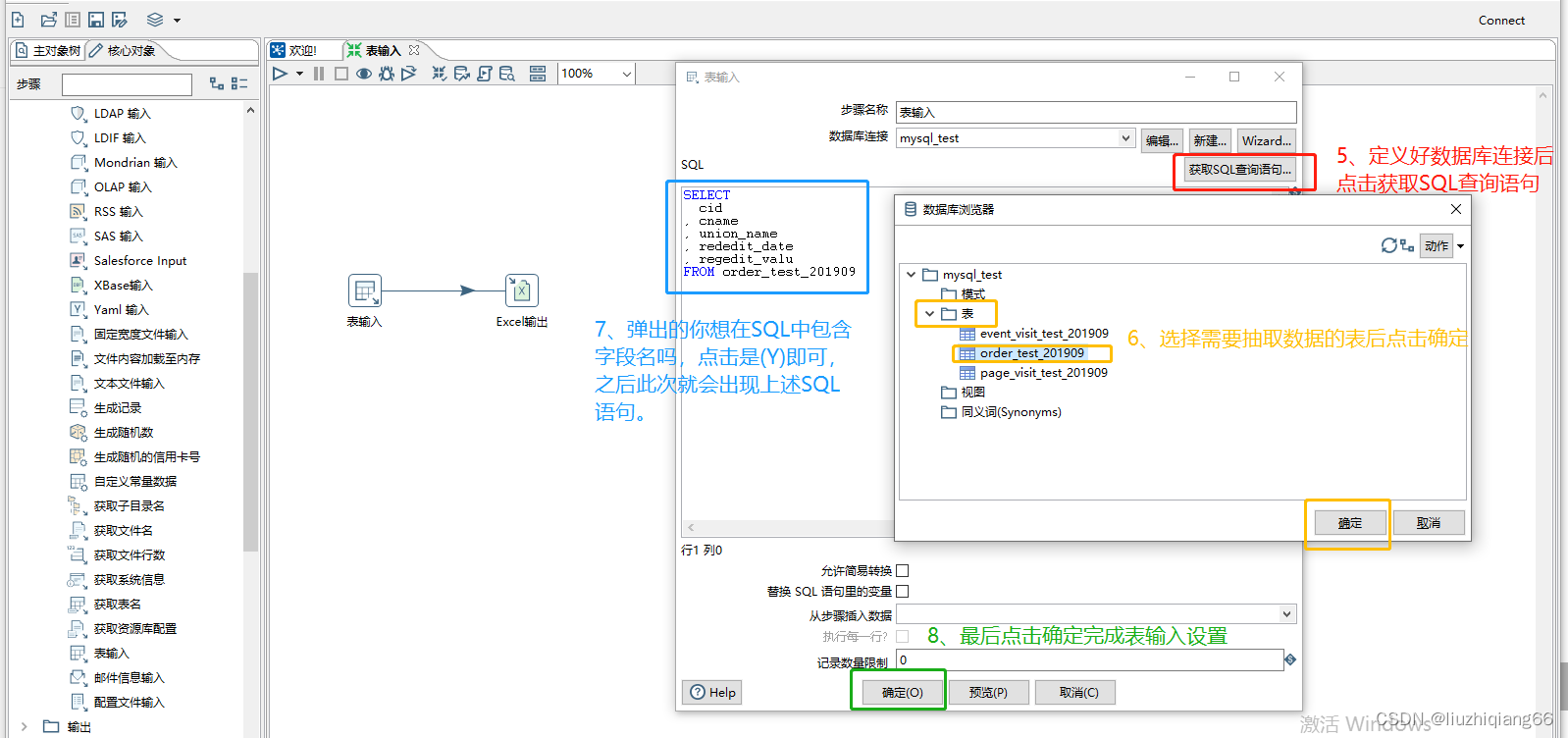Select Salesforce Input in step list
1568x738 pixels.
pos(139,261)
